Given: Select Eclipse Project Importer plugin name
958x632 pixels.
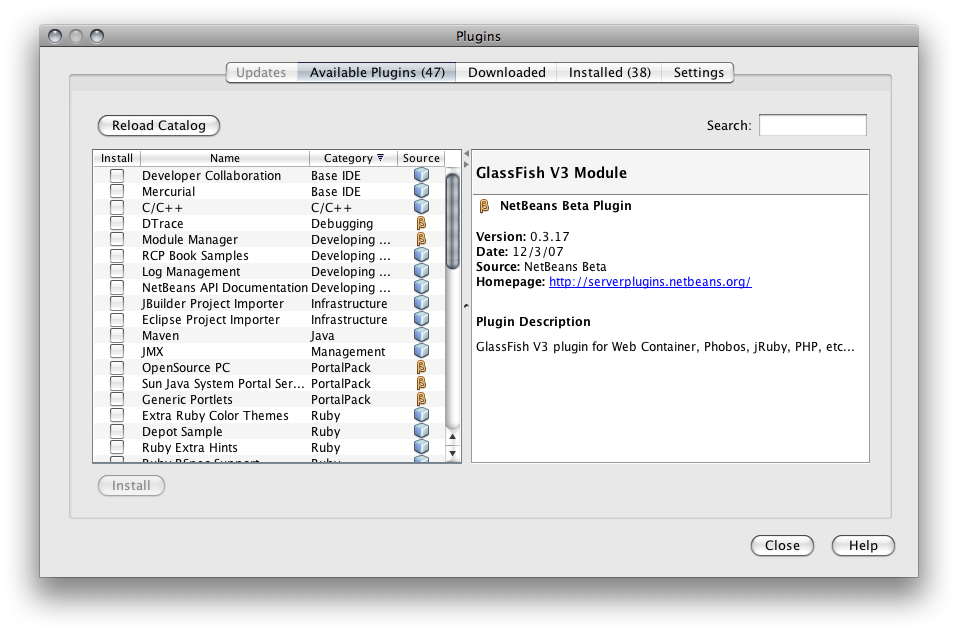Looking at the screenshot, I should coord(211,319).
